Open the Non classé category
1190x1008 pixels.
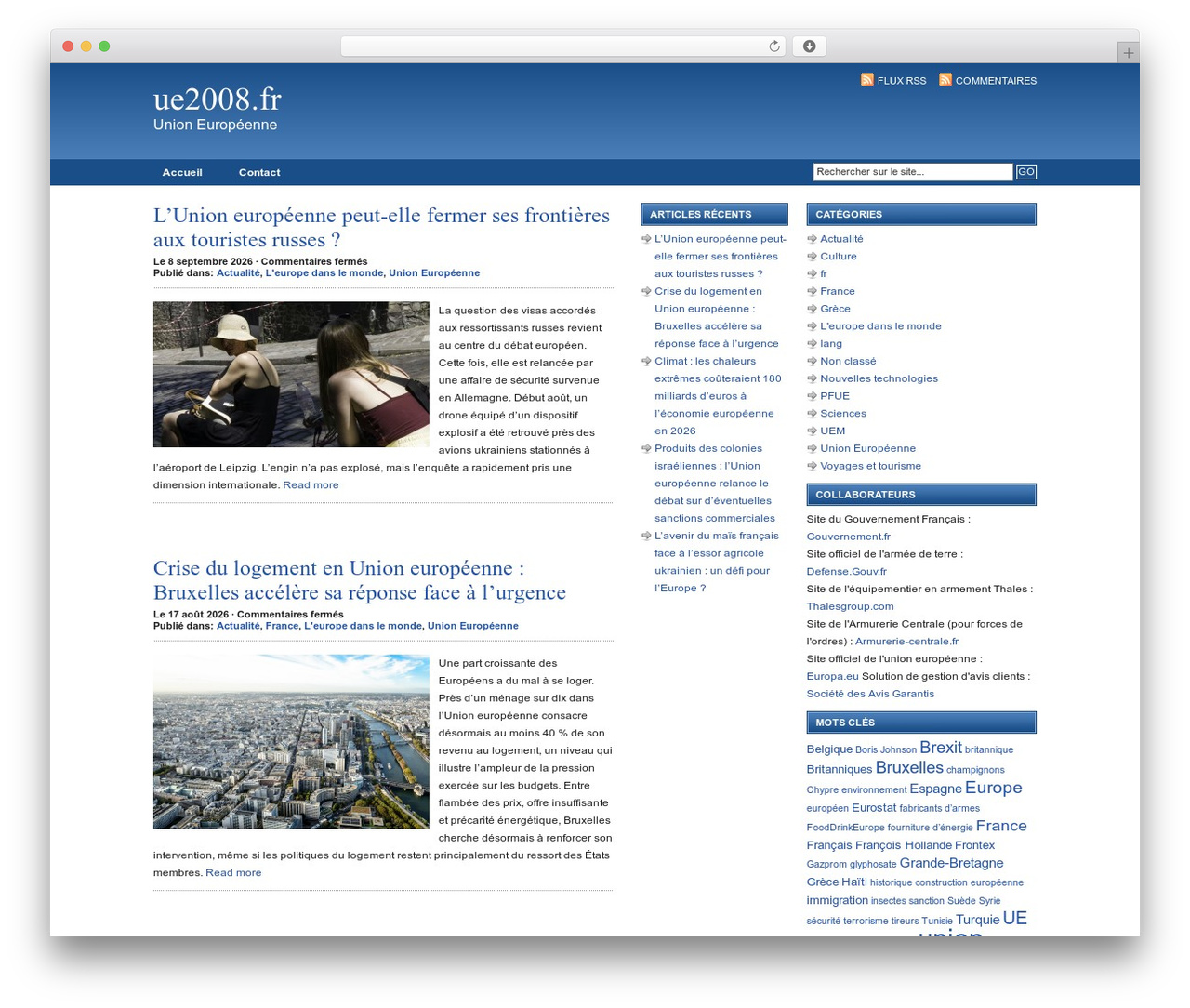[848, 361]
